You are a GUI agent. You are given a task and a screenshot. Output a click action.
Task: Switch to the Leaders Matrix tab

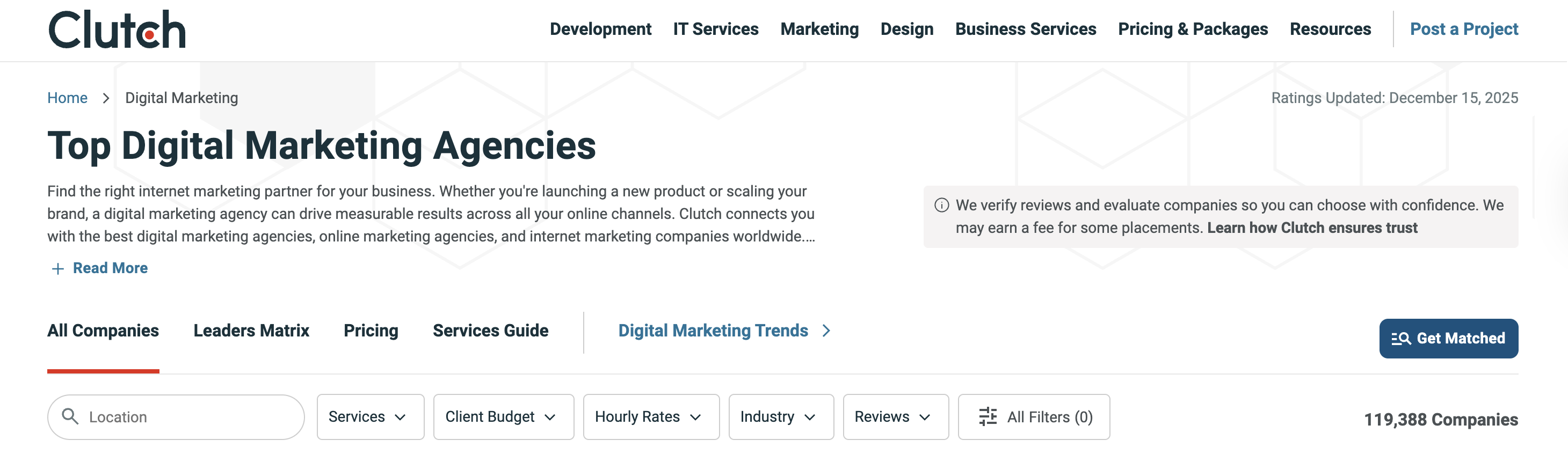(x=251, y=331)
